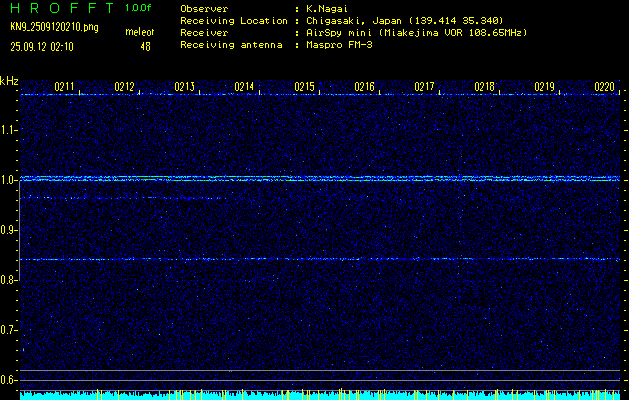Click the 0215 time marker
The image size is (629, 400).
(x=304, y=87)
